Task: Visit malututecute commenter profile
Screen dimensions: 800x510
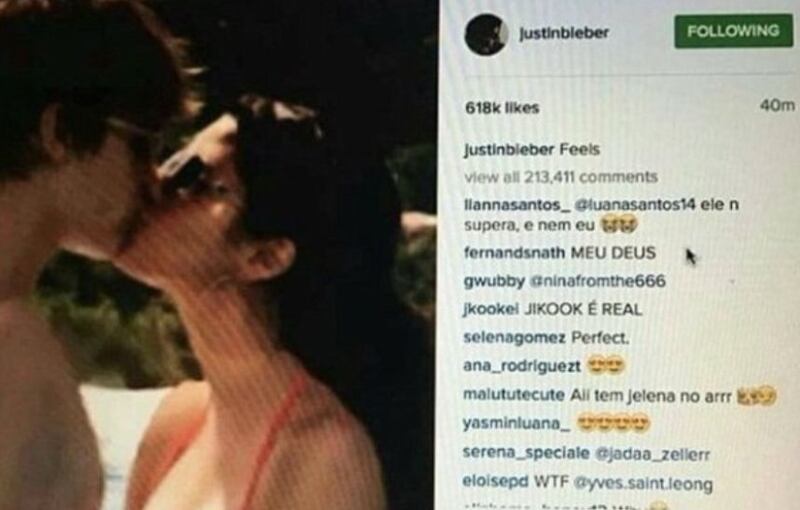Action: pos(514,395)
